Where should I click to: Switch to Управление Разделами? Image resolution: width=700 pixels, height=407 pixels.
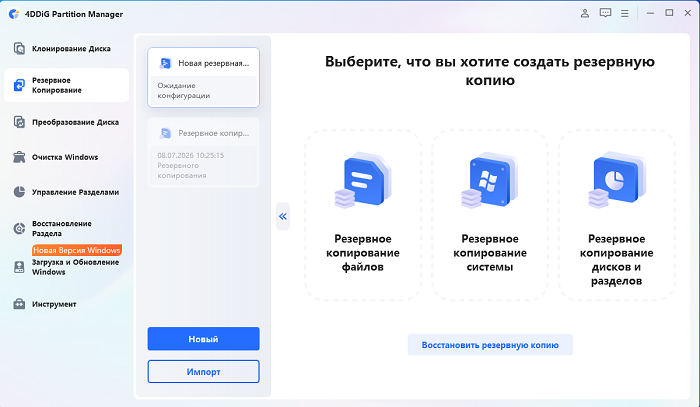click(x=67, y=192)
